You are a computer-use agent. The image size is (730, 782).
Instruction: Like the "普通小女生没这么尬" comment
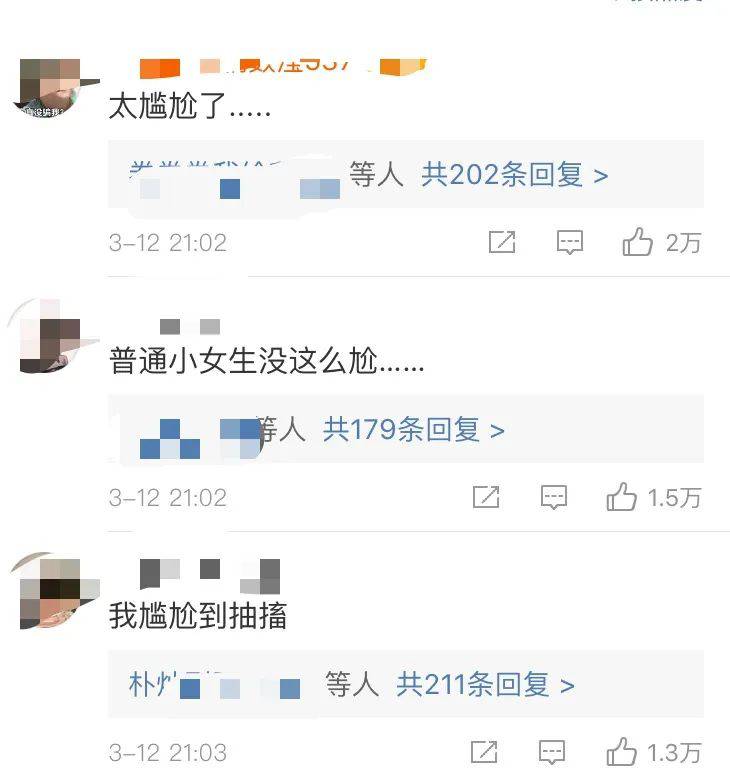[x=621, y=497]
